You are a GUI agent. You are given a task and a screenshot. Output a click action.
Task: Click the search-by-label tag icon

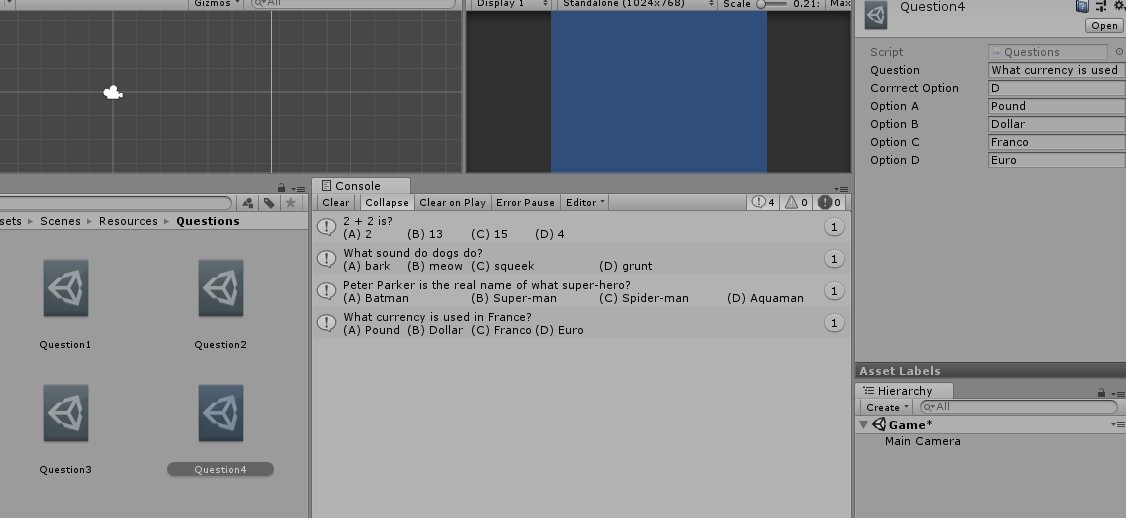coord(269,203)
